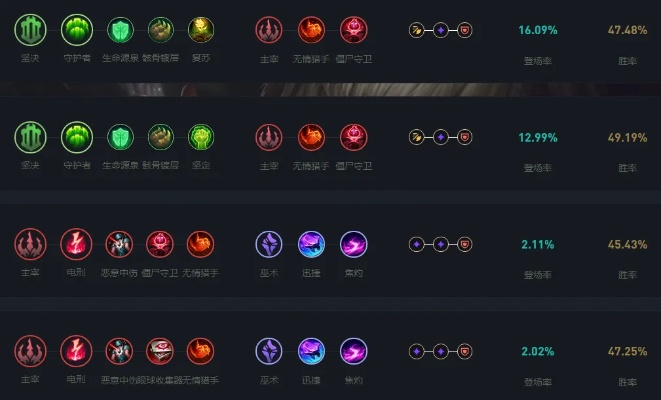Select 电刑 keystone in the 2.11% row
This screenshot has width=661, height=400.
point(77,244)
